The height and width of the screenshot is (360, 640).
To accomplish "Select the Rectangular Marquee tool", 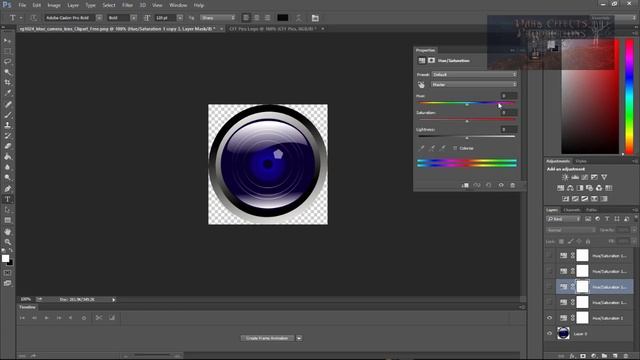I will 7,51.
